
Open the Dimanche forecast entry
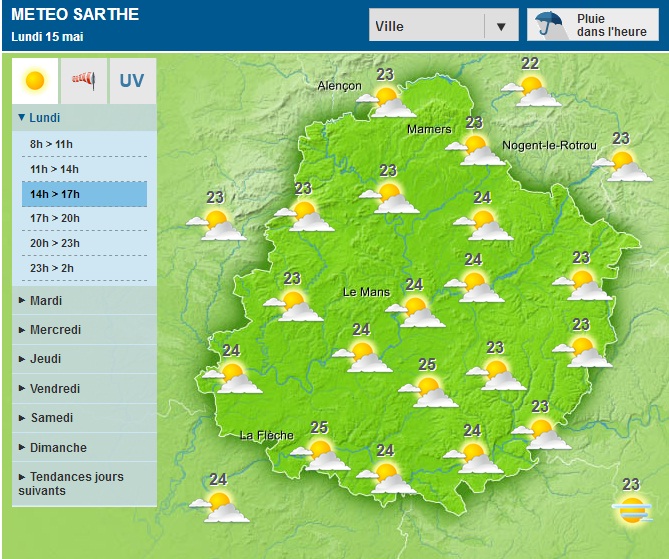point(58,447)
